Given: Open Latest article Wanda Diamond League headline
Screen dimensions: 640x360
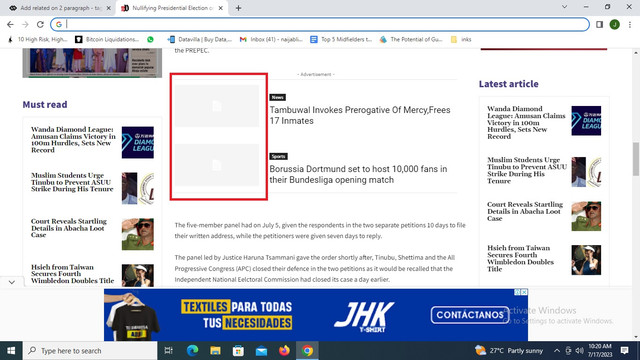Looking at the screenshot, I should [526, 122].
